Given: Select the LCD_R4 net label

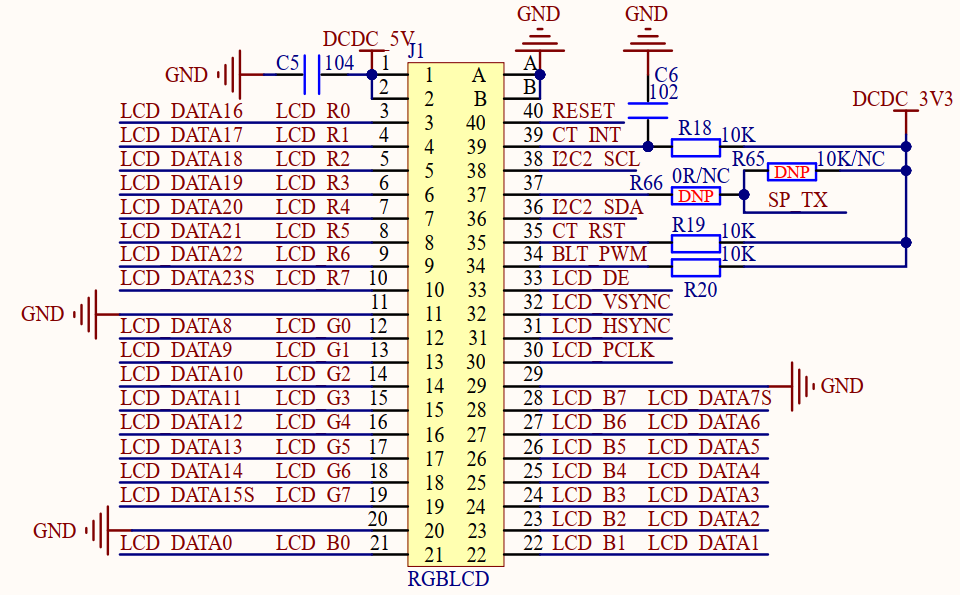Looking at the screenshot, I should coord(313,207).
